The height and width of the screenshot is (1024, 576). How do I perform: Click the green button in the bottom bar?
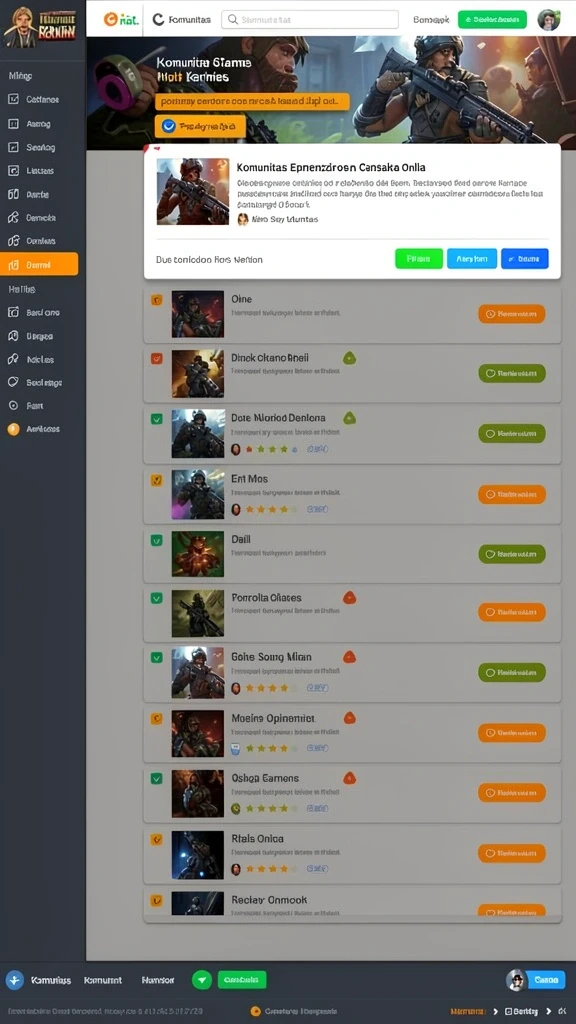(242, 980)
